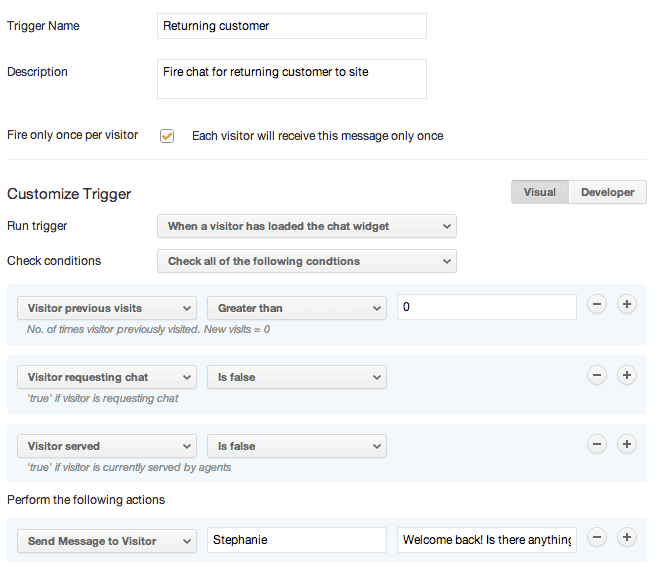Screen dimensions: 656x573
Task: Add a condition after Visitor requesting chat
Action: click(627, 375)
